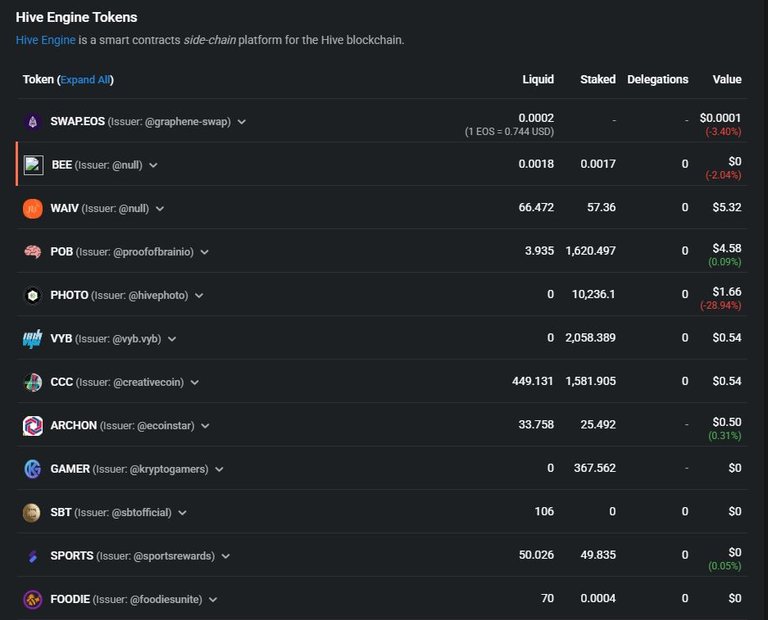
Task: Click the PHOTO token hexagon icon
Action: pos(33,295)
